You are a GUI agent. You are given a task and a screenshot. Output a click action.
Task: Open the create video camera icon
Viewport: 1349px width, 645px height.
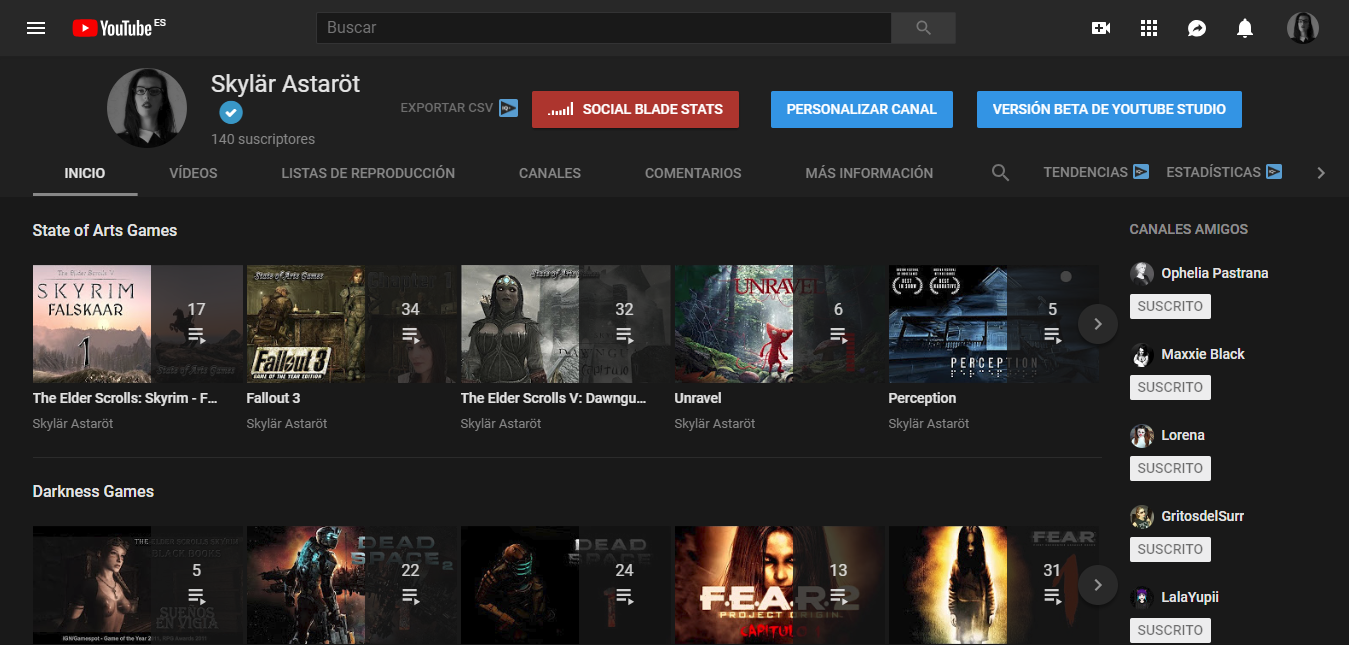[1101, 28]
